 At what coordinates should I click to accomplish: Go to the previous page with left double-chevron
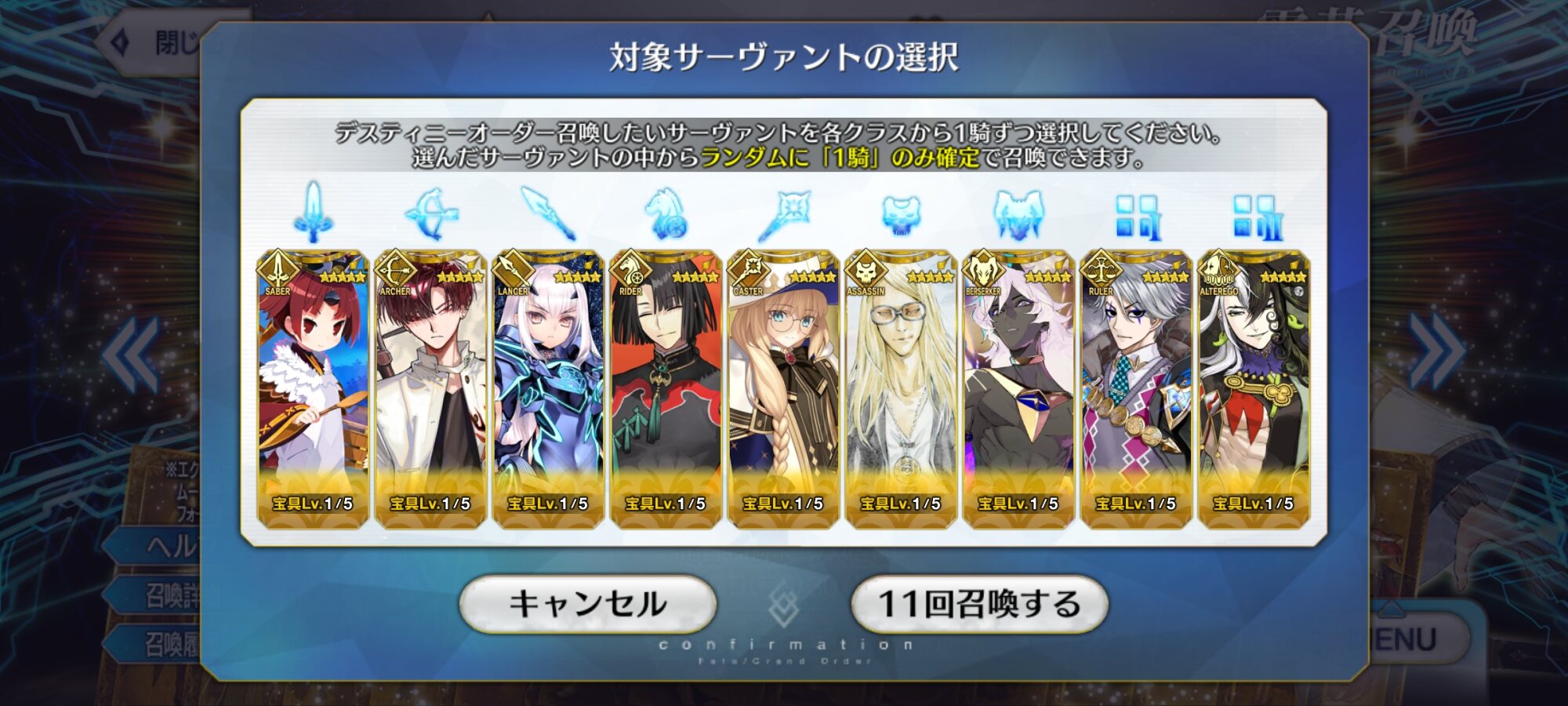pos(131,355)
